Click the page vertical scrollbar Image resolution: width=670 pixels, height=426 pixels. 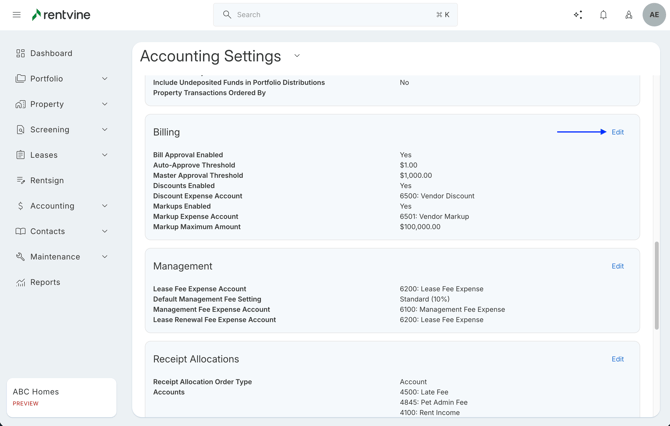coord(657,285)
